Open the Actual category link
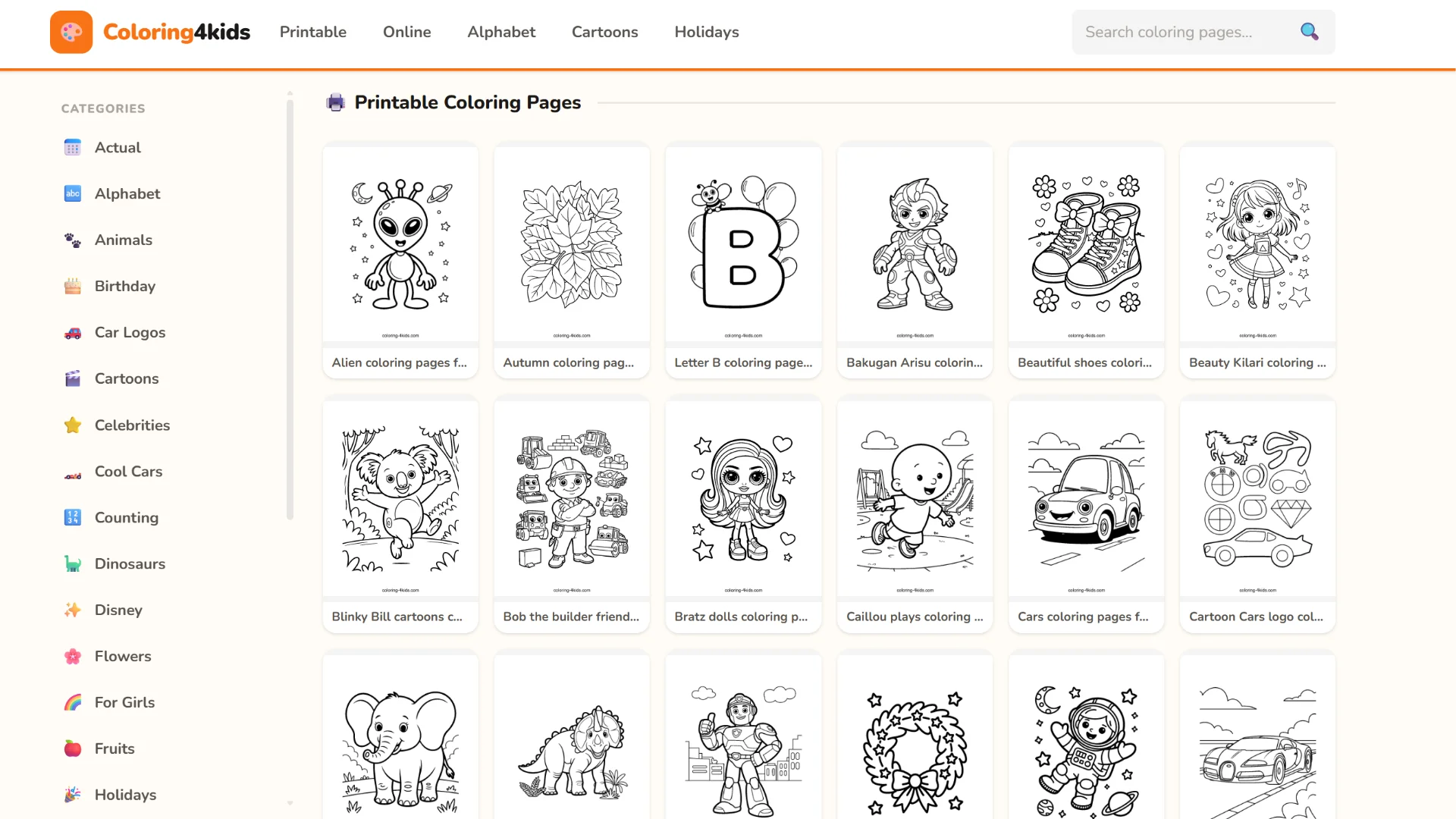This screenshot has height=819, width=1456. click(x=118, y=147)
